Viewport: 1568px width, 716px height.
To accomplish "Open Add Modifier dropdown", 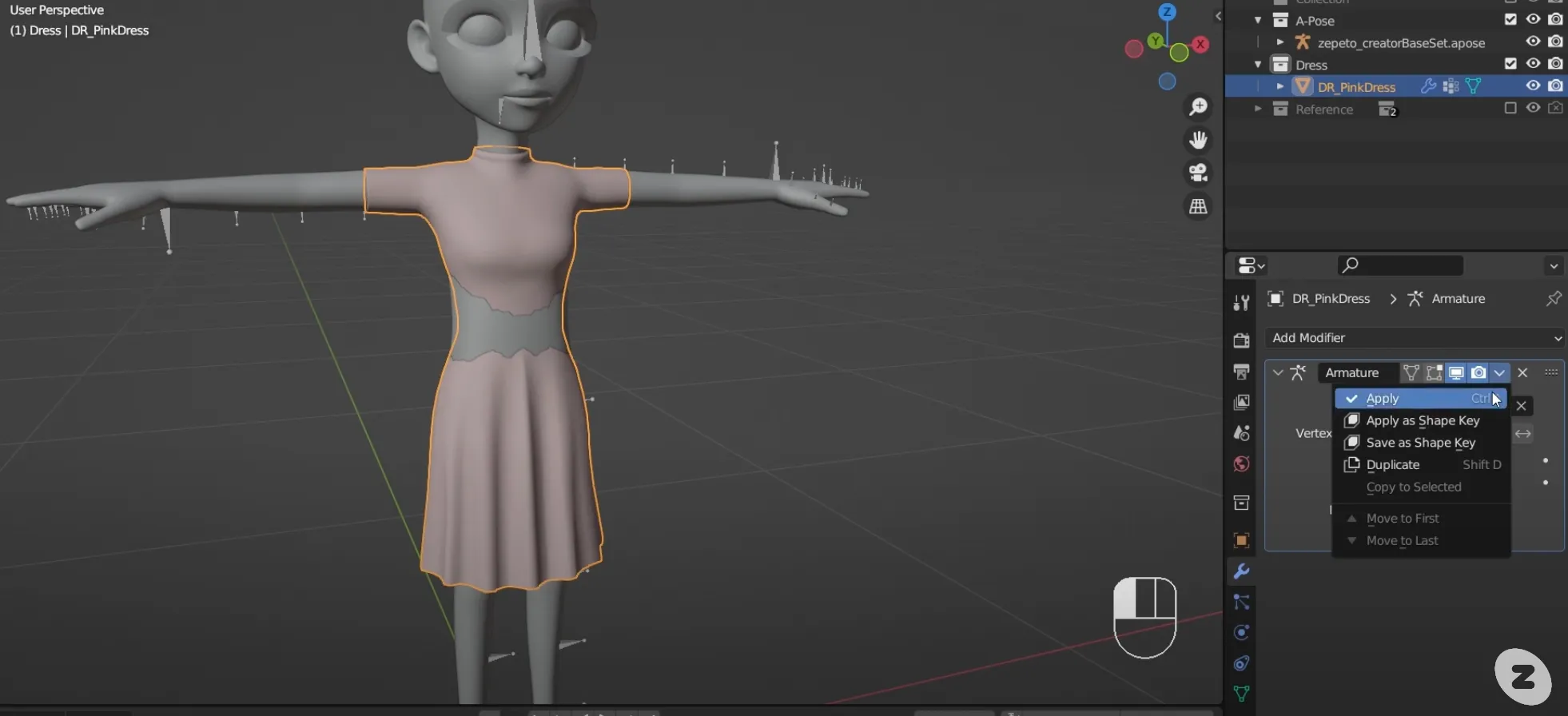I will pyautogui.click(x=1415, y=337).
